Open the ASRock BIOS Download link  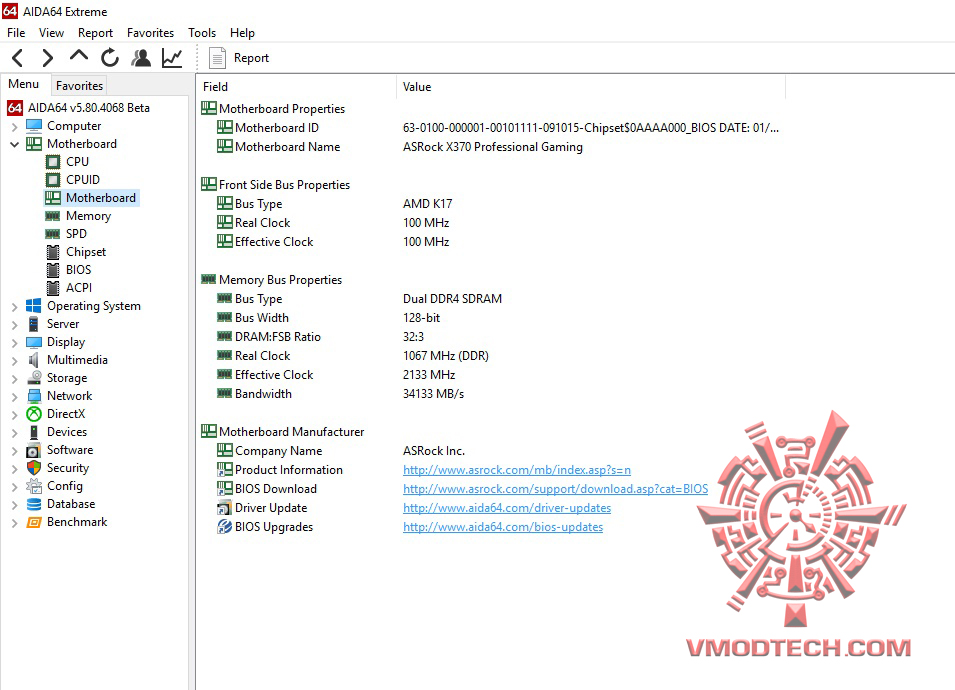[x=555, y=489]
